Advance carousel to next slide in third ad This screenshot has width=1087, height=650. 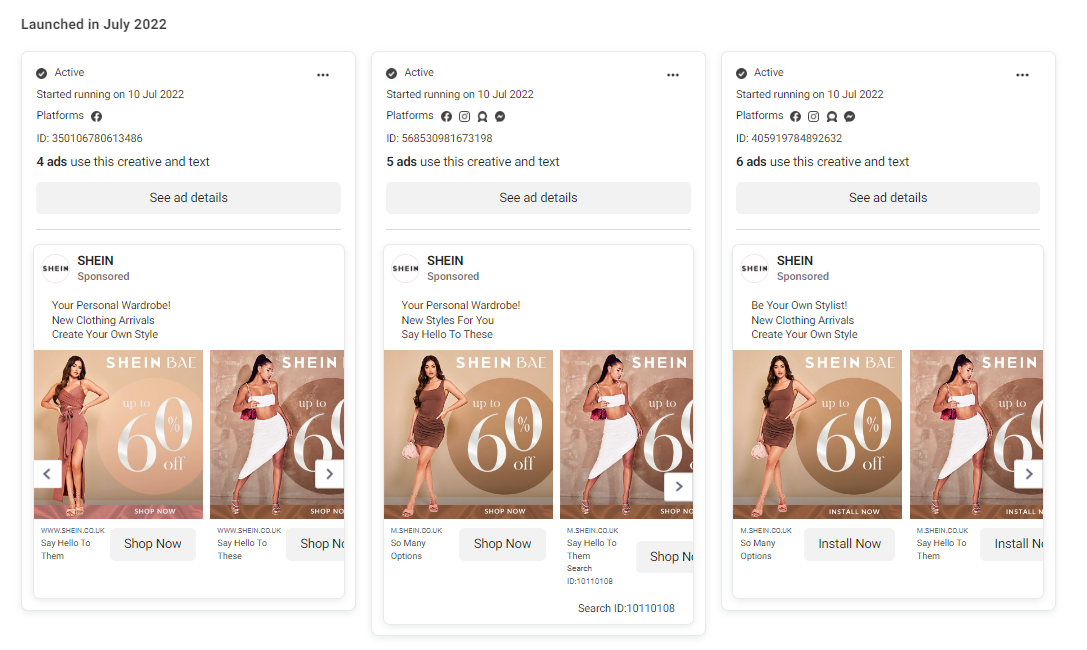click(1029, 474)
